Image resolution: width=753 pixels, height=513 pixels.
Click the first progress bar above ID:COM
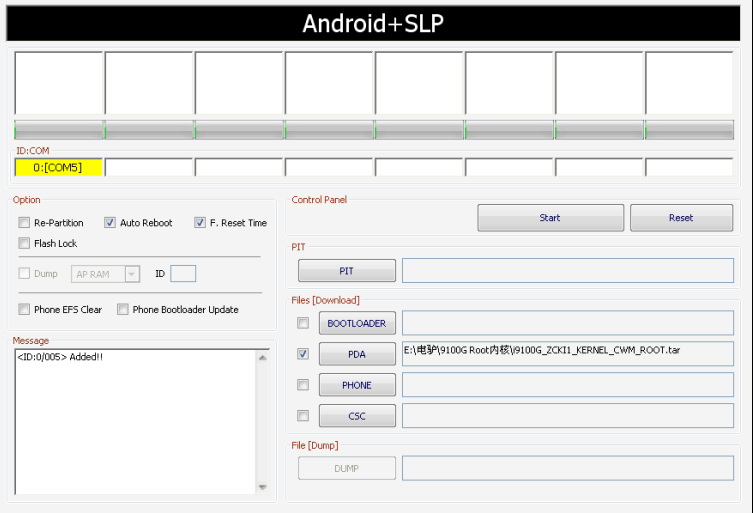pos(59,130)
